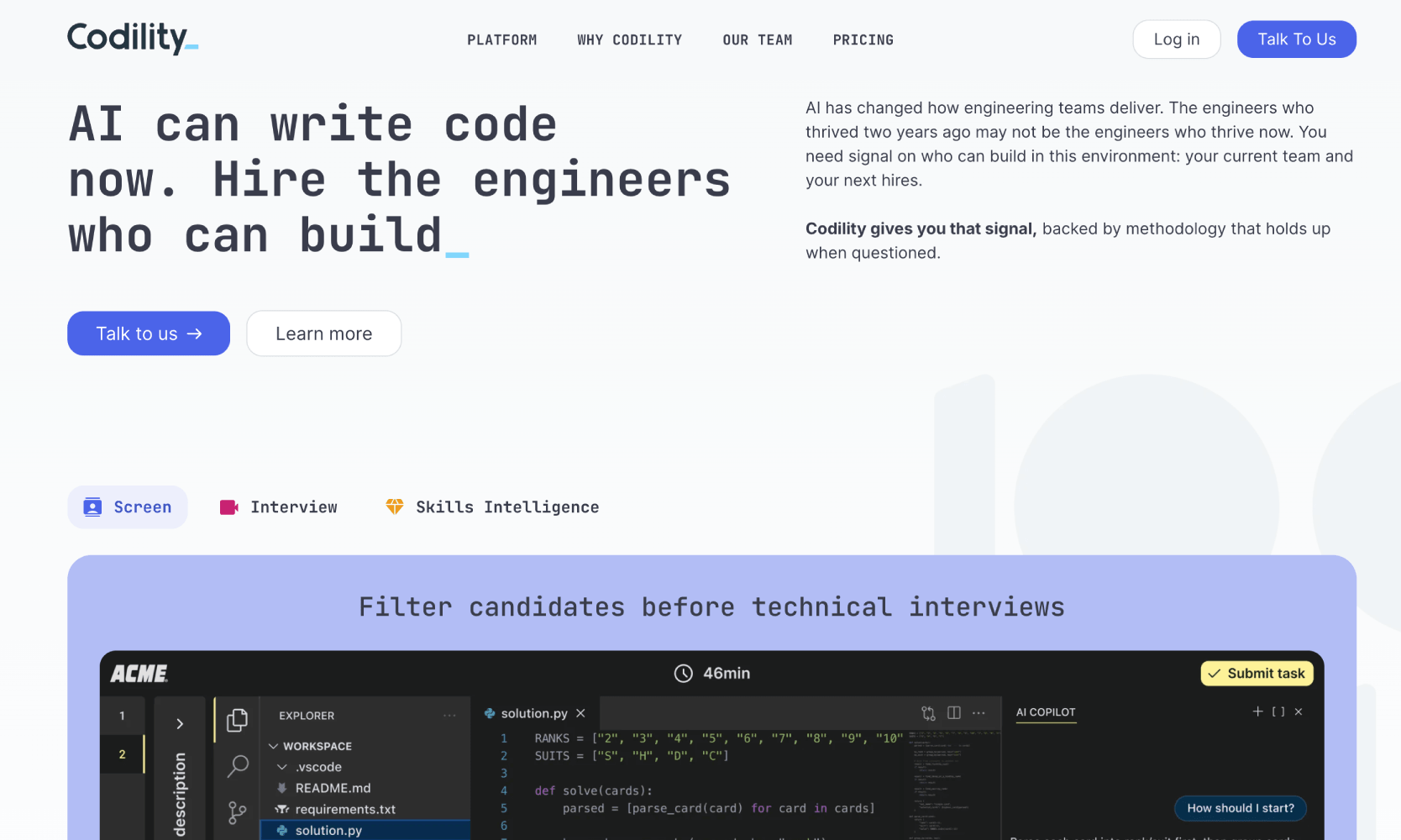
Task: Click the AI COPILOT panel tab
Action: point(1046,712)
